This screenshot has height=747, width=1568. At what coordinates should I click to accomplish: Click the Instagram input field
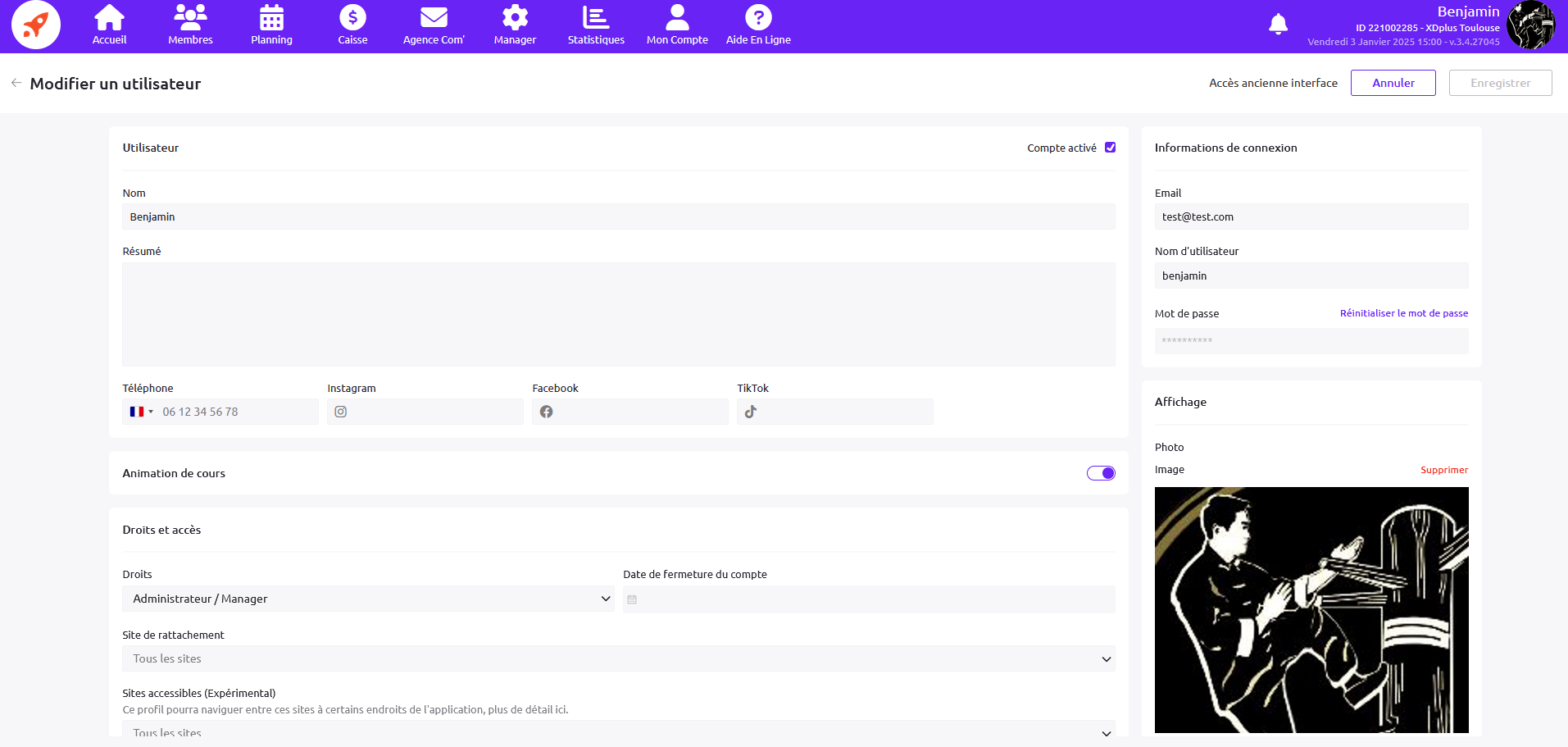pyautogui.click(x=434, y=412)
